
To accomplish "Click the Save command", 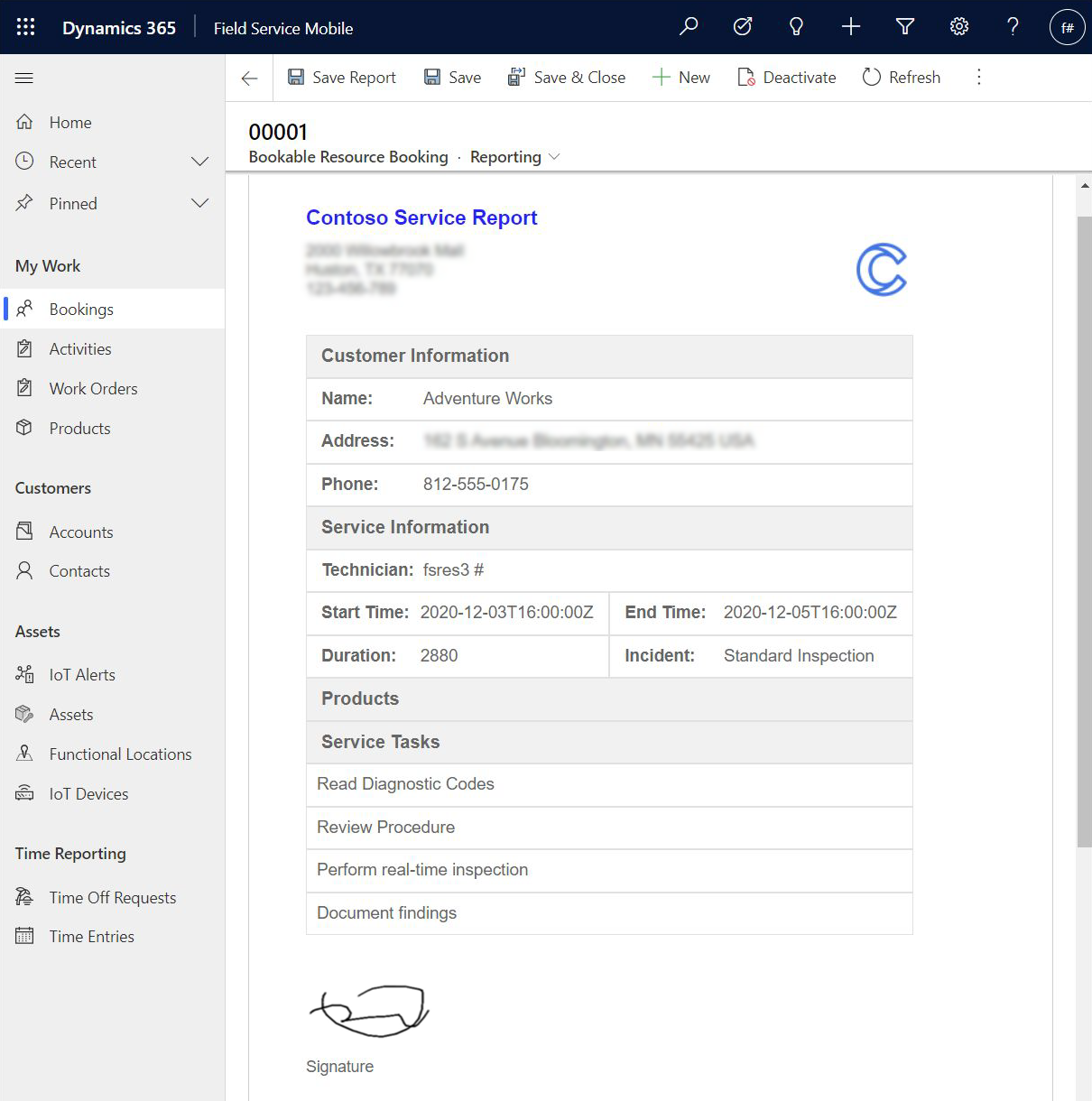I will pyautogui.click(x=452, y=78).
